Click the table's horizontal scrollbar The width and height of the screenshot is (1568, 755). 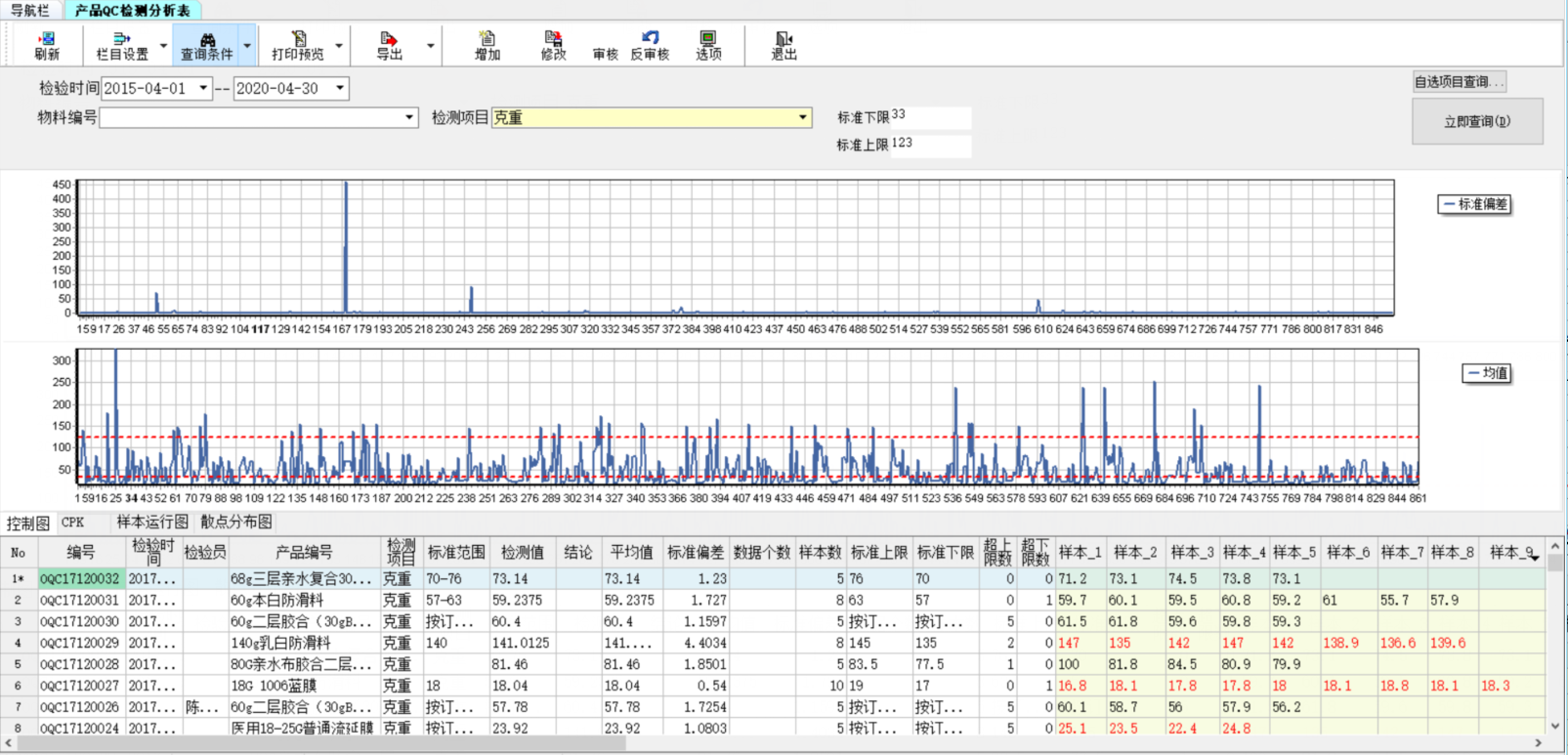pyautogui.click(x=322, y=744)
